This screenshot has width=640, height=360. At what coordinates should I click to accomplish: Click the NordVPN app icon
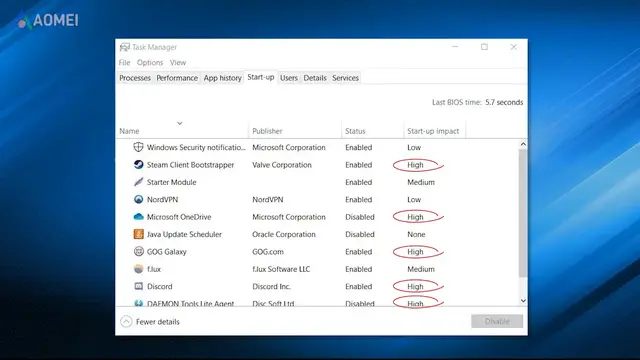coord(138,199)
